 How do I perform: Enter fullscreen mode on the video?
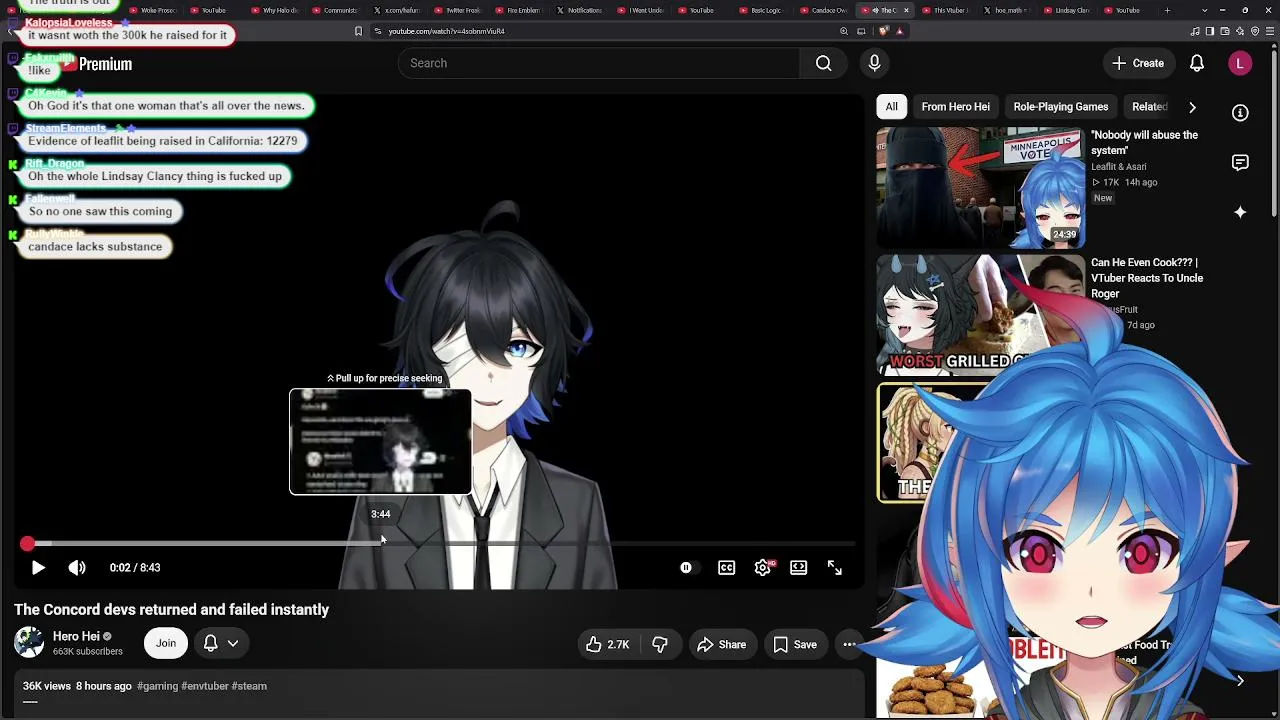point(835,568)
